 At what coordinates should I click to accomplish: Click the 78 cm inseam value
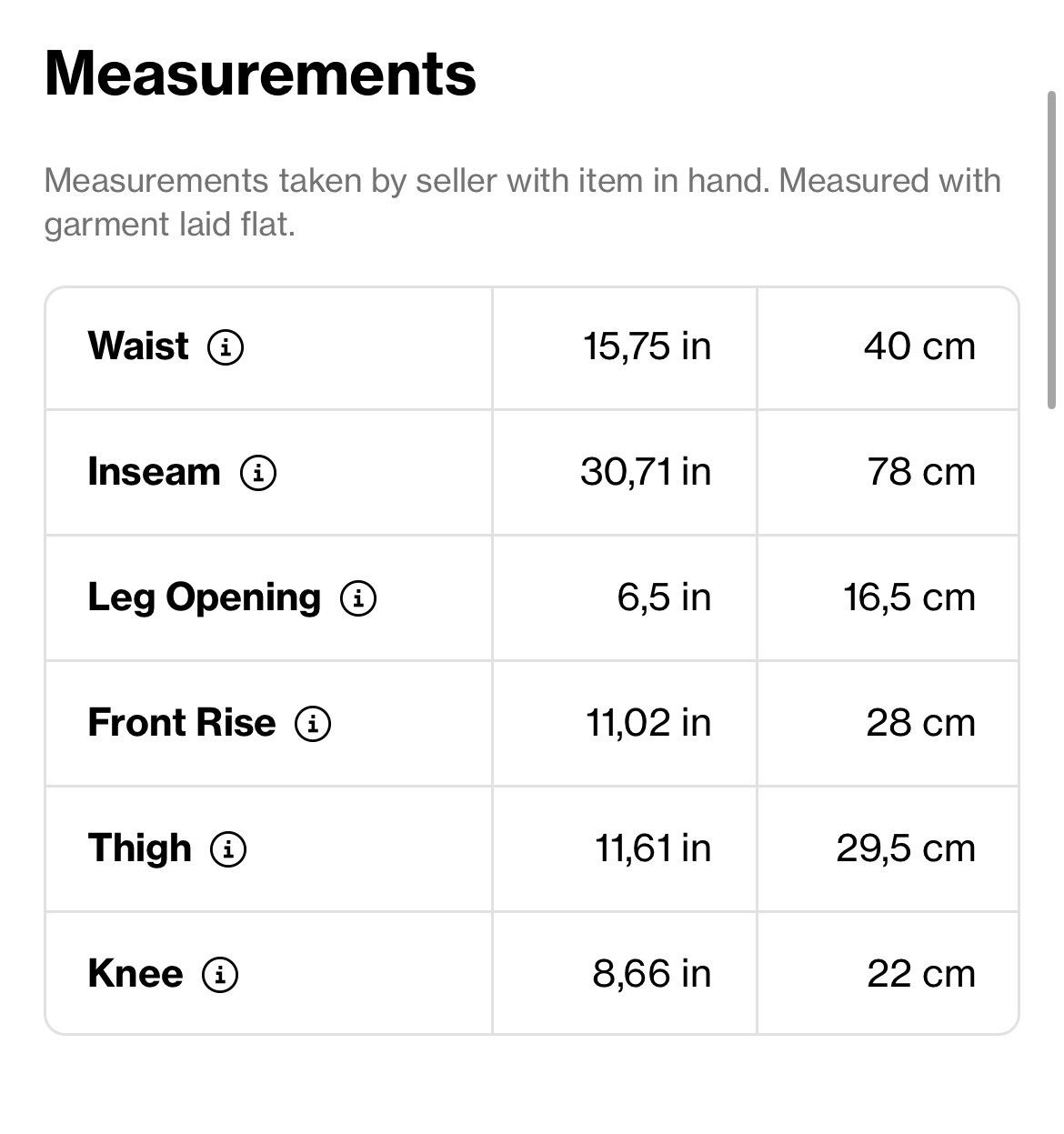[921, 472]
